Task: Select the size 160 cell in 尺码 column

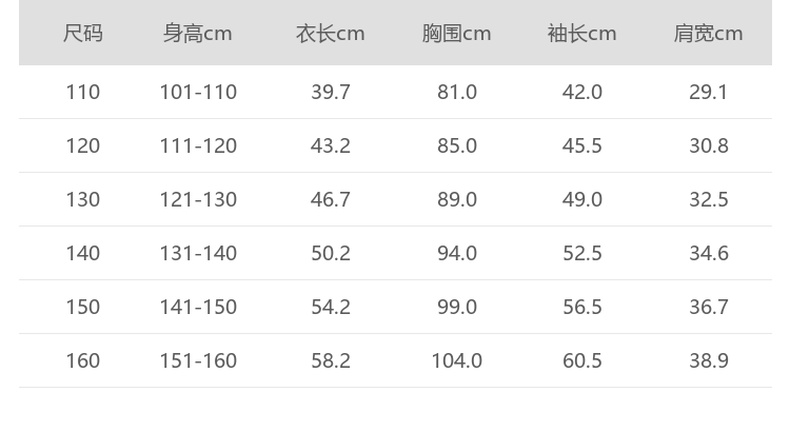Action: coord(83,360)
